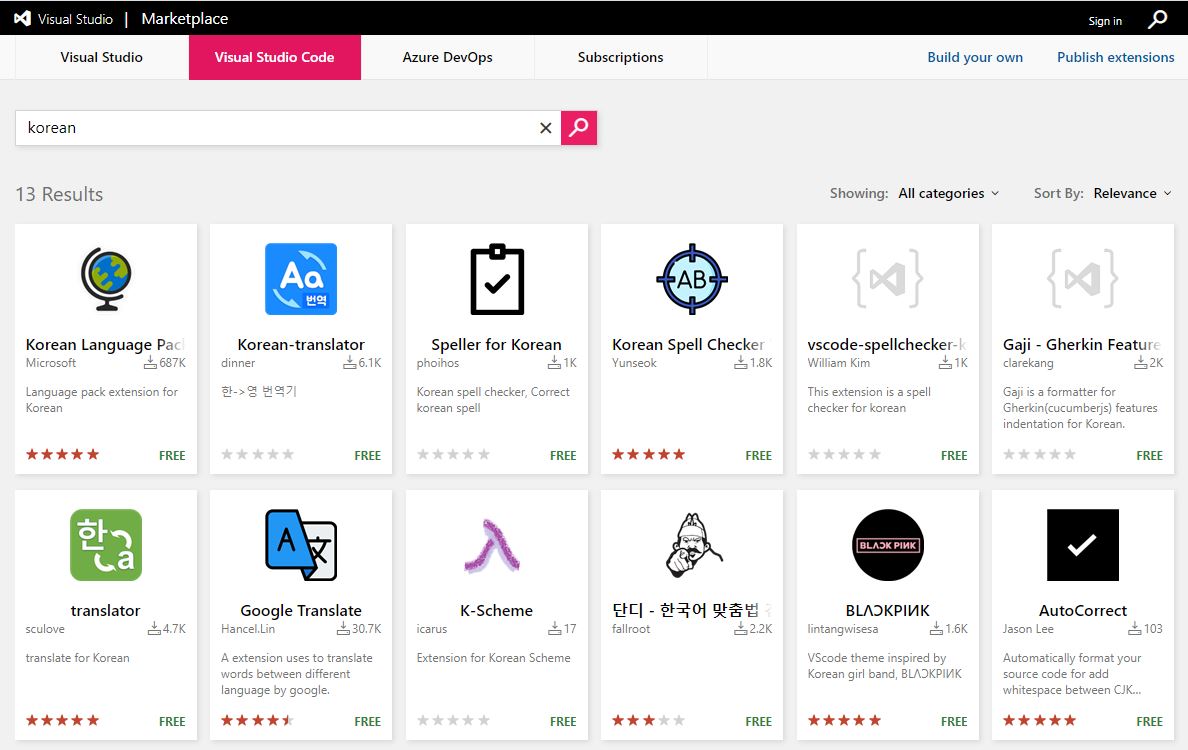Click download icon beside 1.8K count
The height and width of the screenshot is (750, 1188).
pos(740,363)
